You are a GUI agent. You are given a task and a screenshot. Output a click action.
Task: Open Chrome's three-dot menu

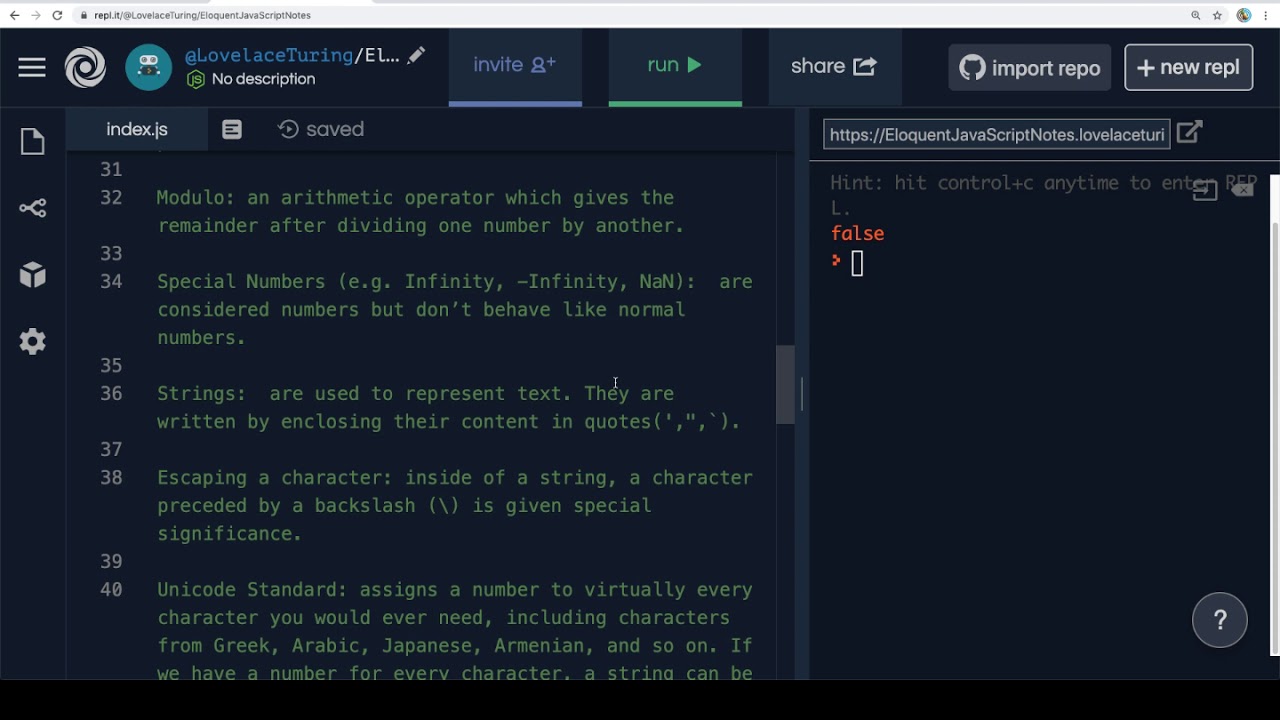(1266, 15)
